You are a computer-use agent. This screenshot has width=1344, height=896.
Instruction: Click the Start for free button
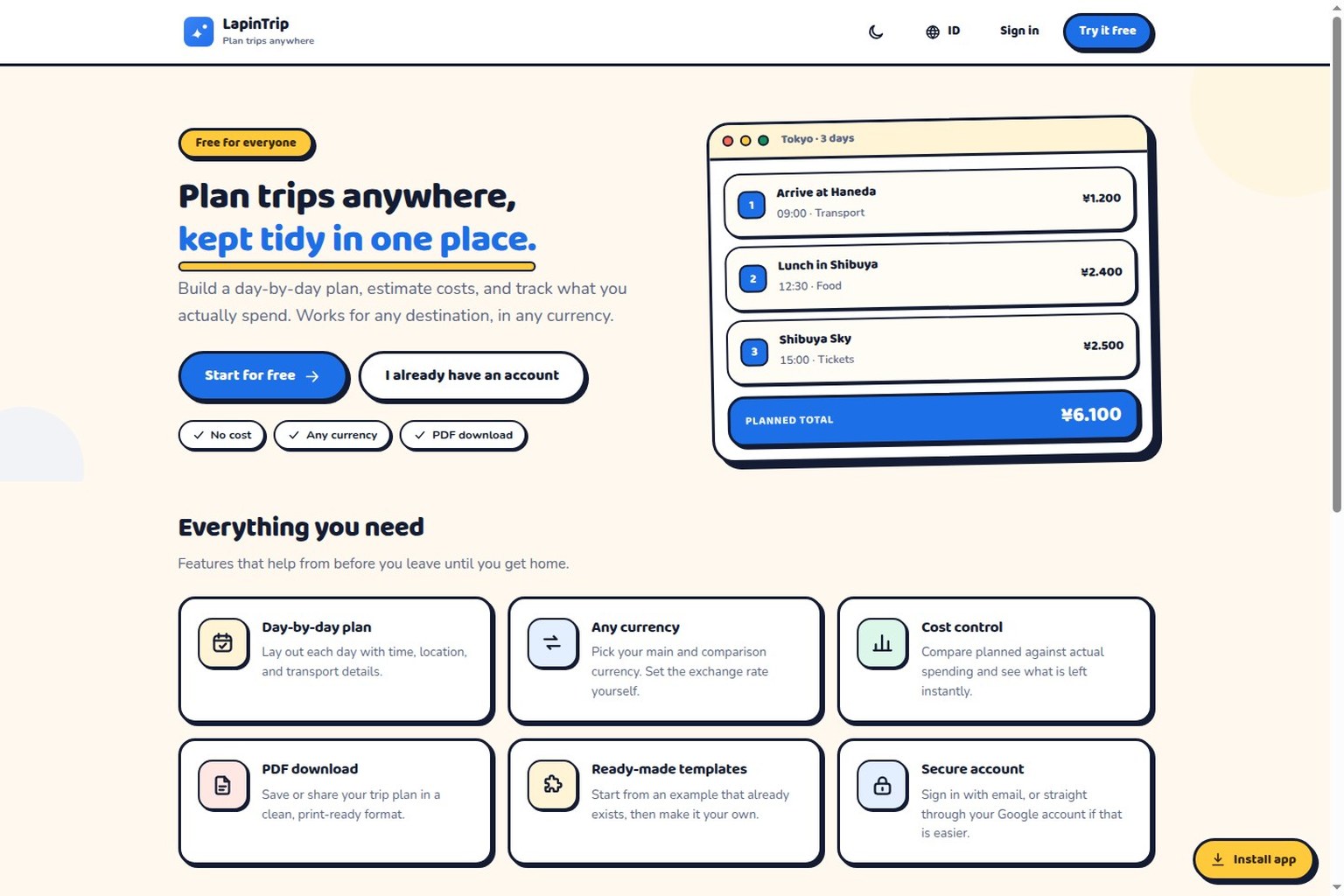click(262, 375)
